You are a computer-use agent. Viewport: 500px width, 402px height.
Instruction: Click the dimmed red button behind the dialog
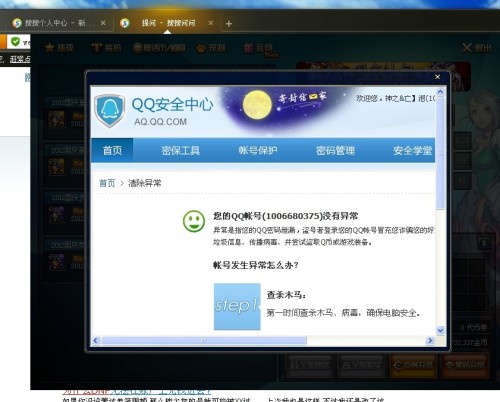pyautogui.click(x=465, y=365)
